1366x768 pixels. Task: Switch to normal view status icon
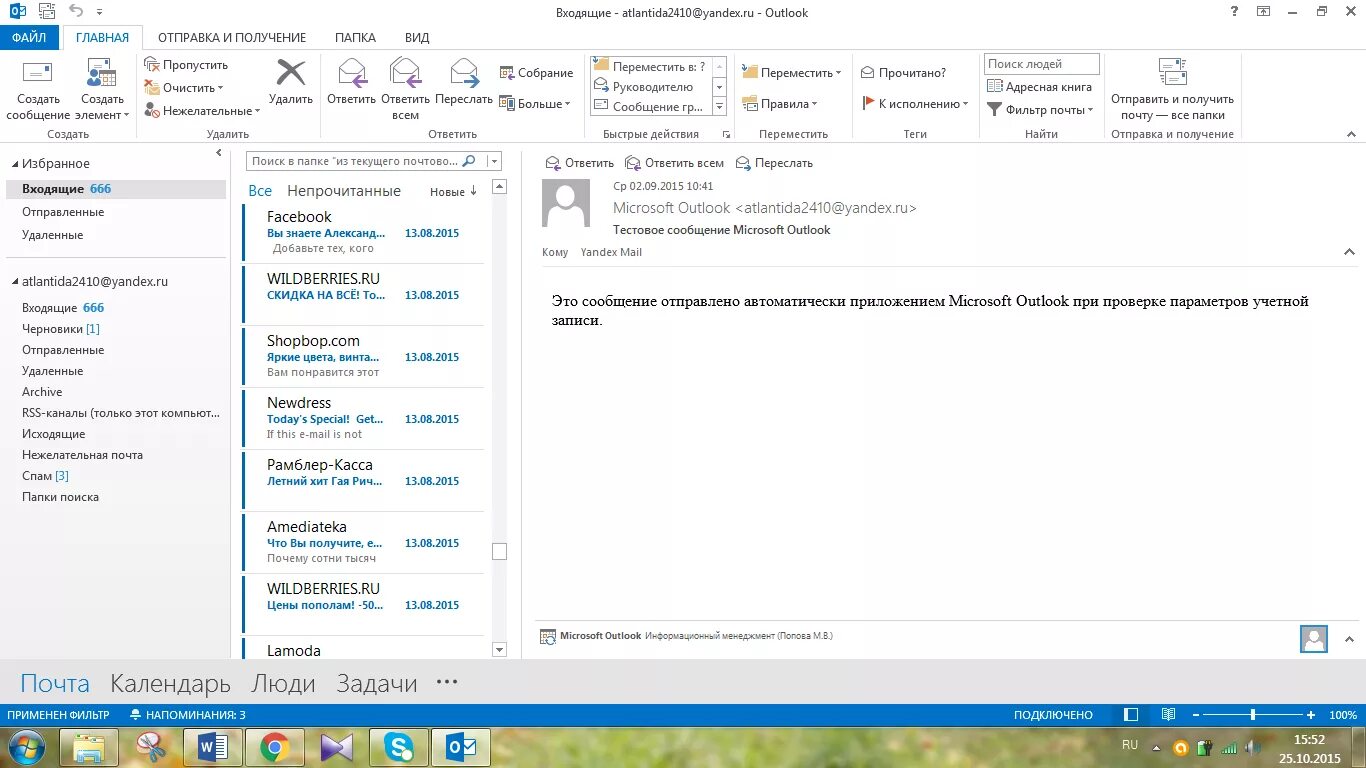[x=1131, y=715]
